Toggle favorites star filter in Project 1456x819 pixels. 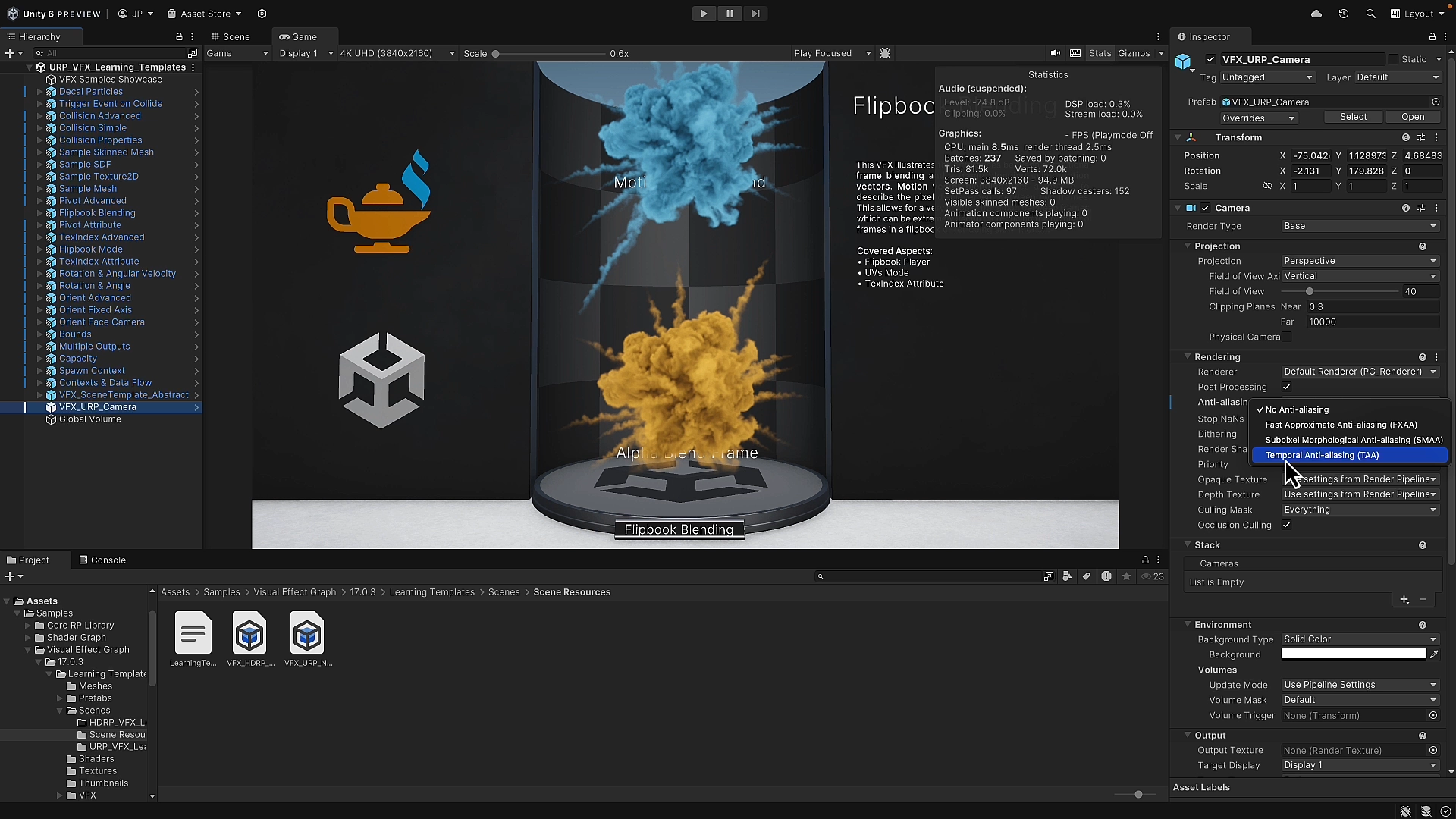coord(1127,576)
